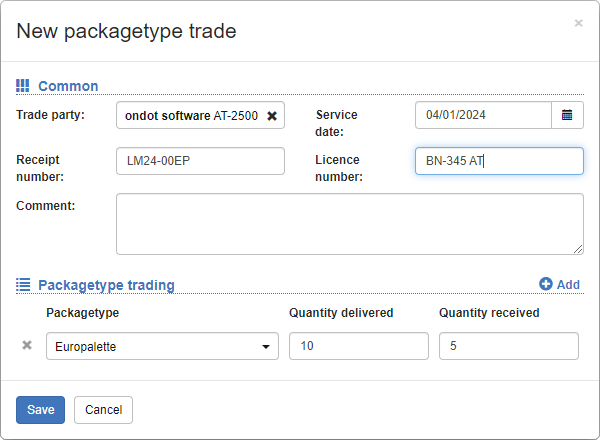Grab the Comment box resize handle
The image size is (600, 440).
point(578,249)
